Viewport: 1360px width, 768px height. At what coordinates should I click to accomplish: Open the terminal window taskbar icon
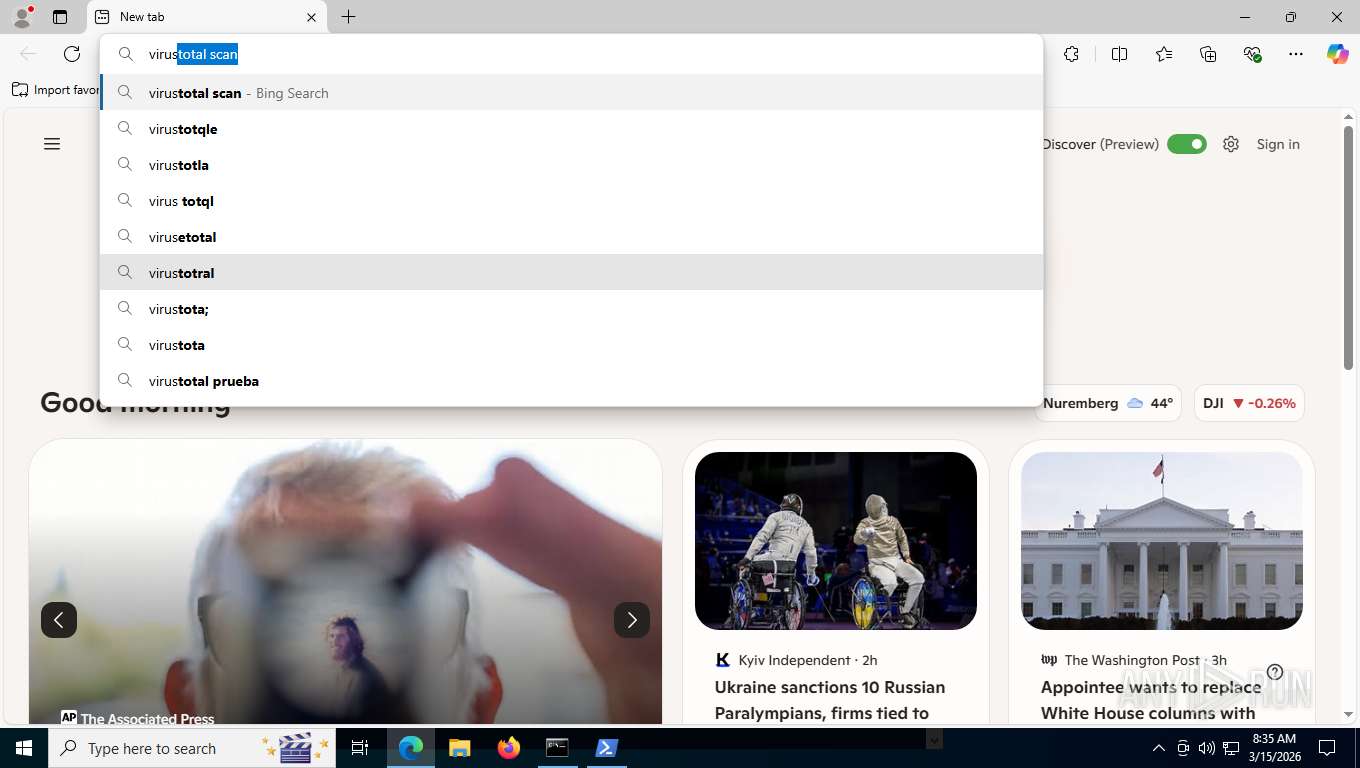point(557,748)
